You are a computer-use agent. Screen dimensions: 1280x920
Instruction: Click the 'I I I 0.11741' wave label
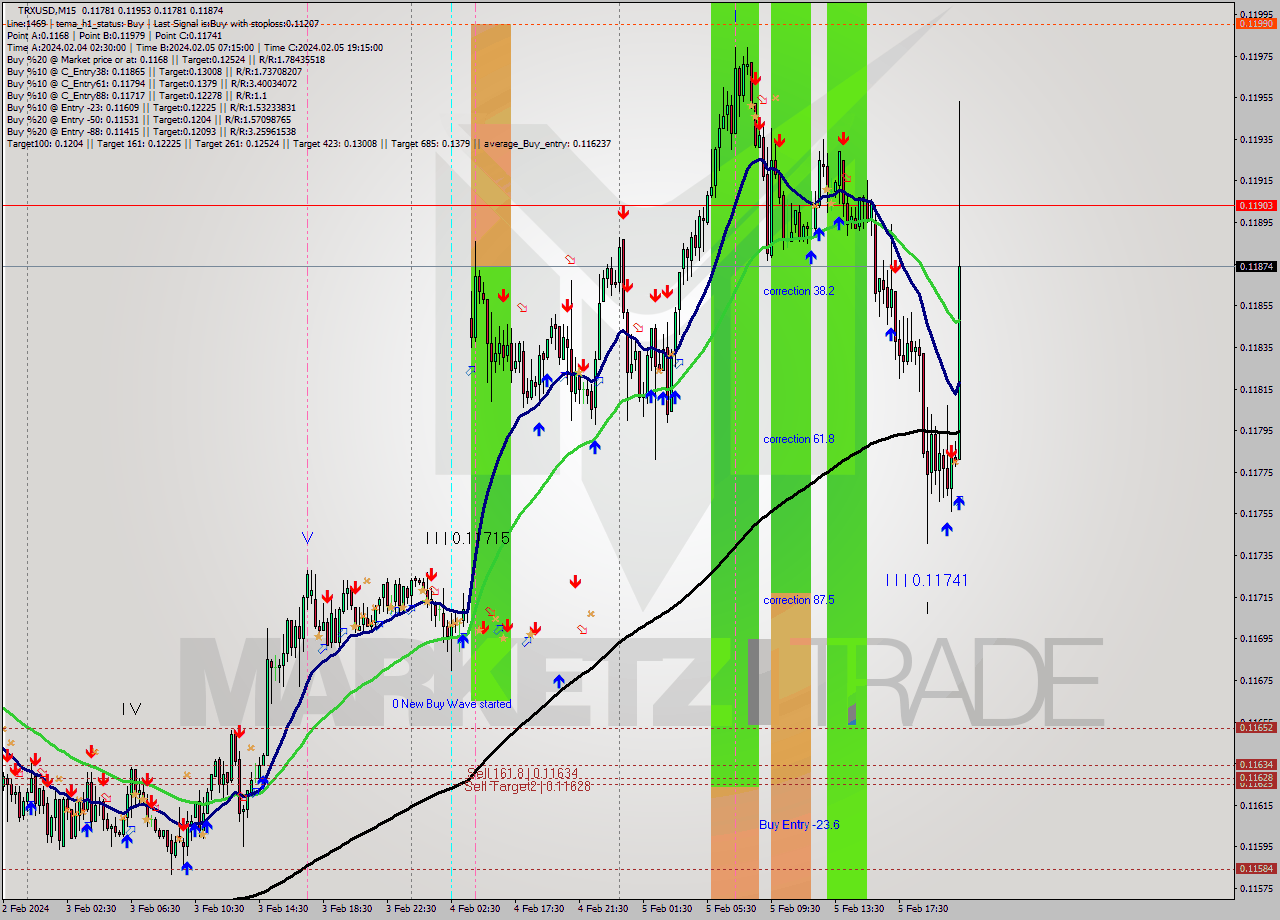927,580
